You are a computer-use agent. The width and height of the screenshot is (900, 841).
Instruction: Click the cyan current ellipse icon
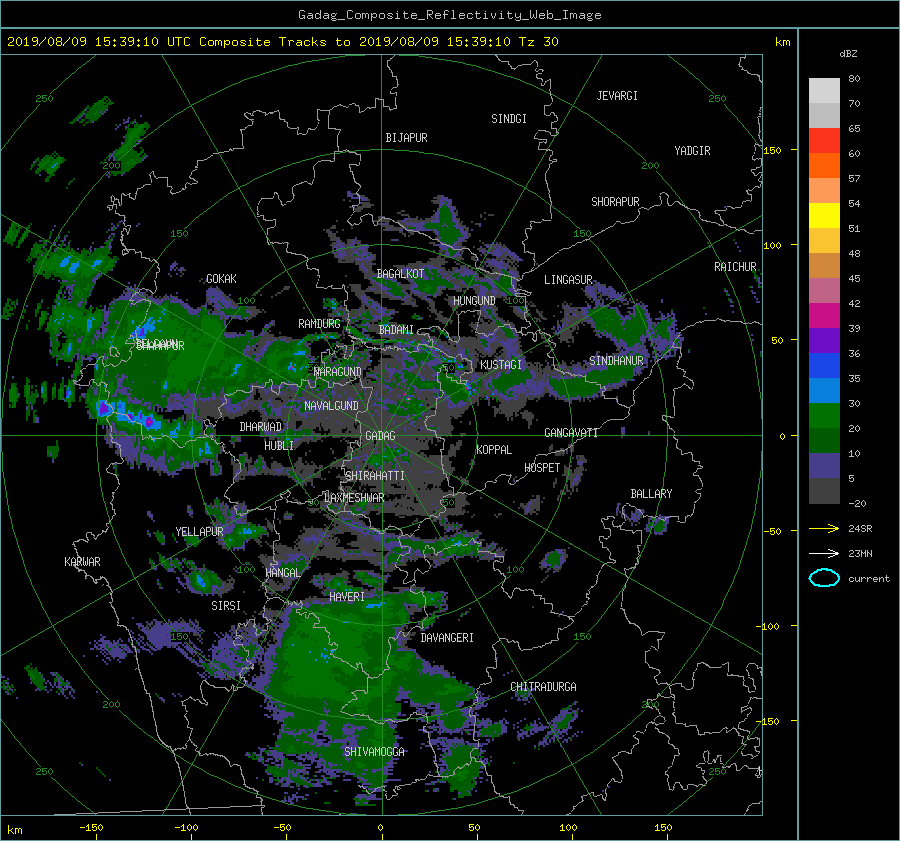tap(824, 578)
